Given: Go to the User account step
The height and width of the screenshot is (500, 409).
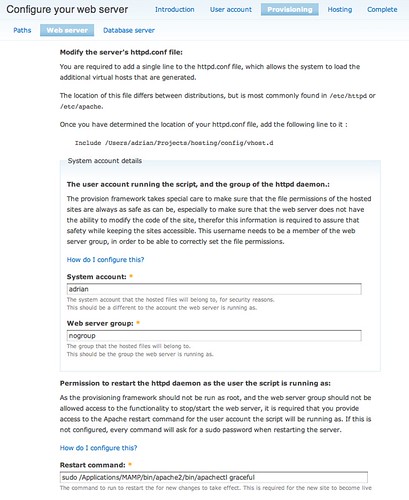Looking at the screenshot, I should tap(231, 10).
